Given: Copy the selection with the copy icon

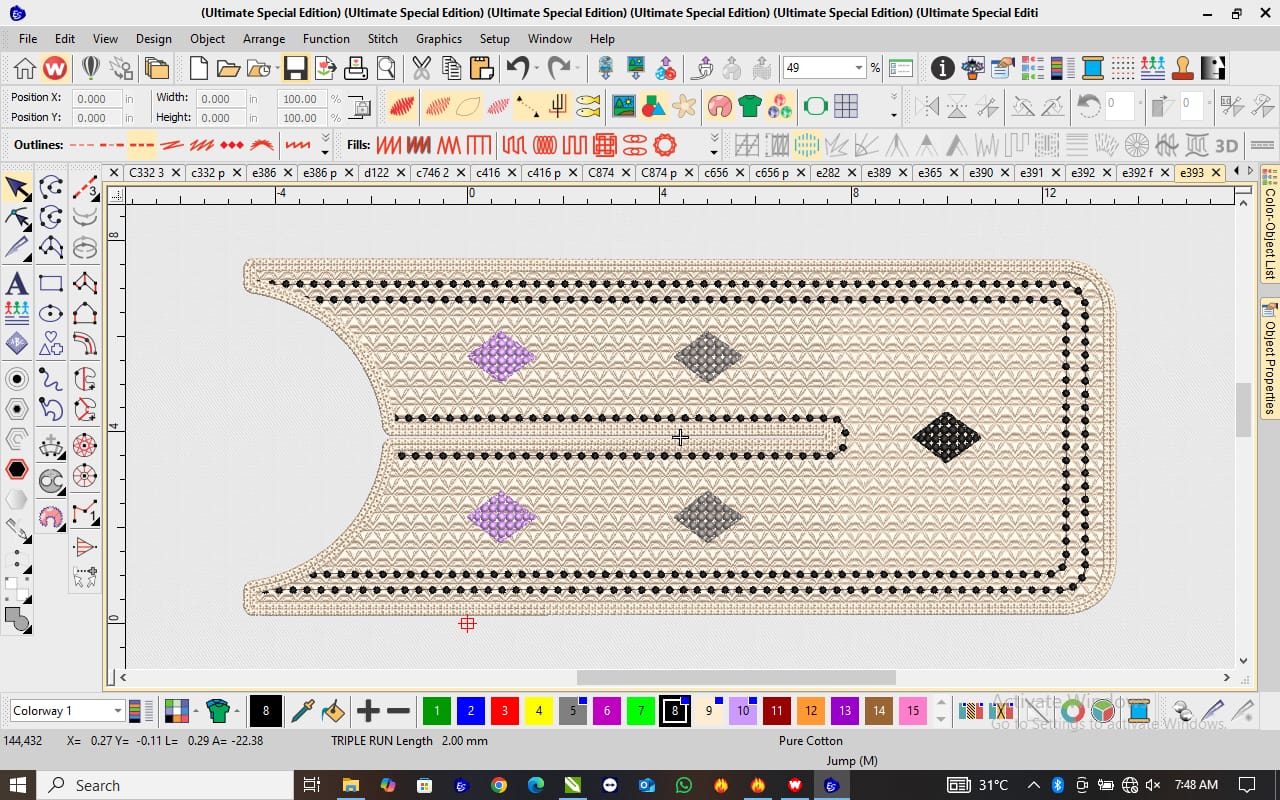Looking at the screenshot, I should pos(451,68).
